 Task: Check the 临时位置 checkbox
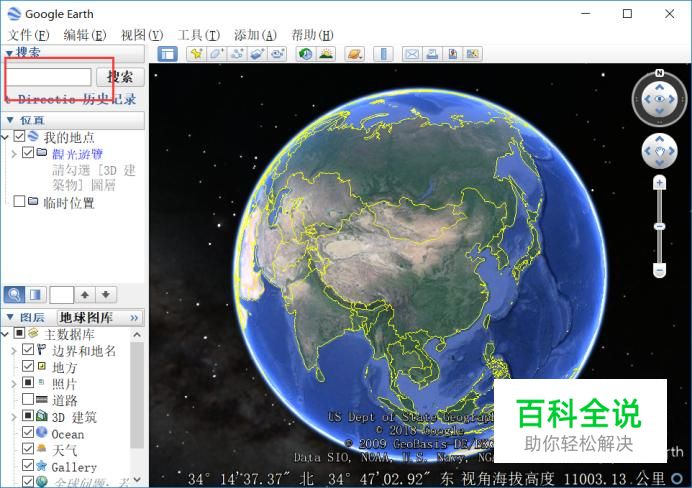pyautogui.click(x=19, y=201)
